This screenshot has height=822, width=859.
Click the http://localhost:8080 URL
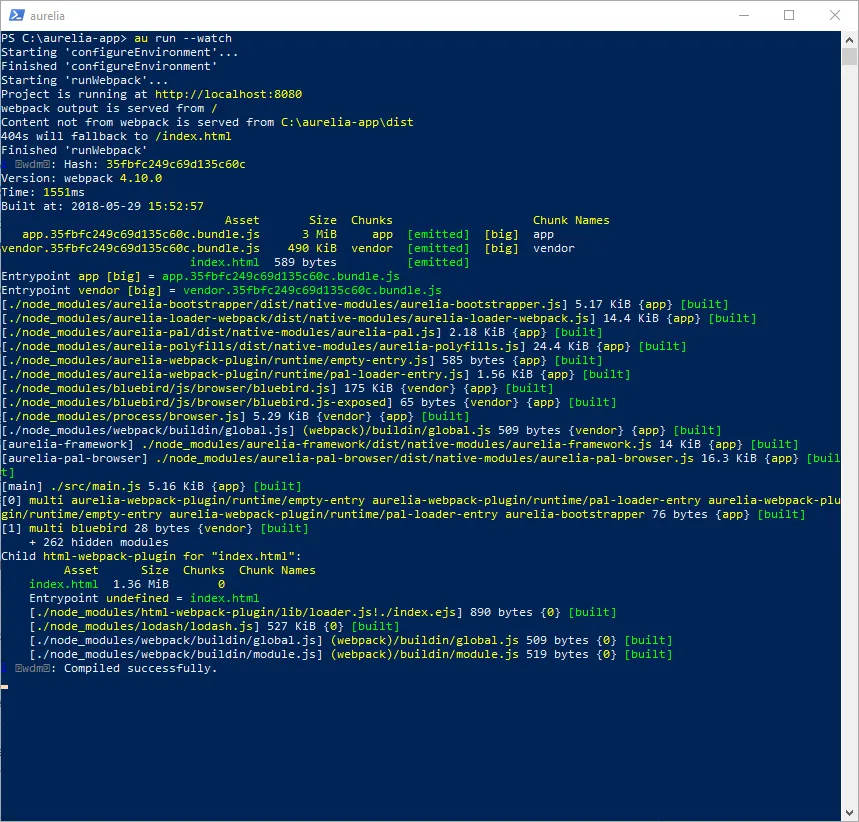point(228,94)
